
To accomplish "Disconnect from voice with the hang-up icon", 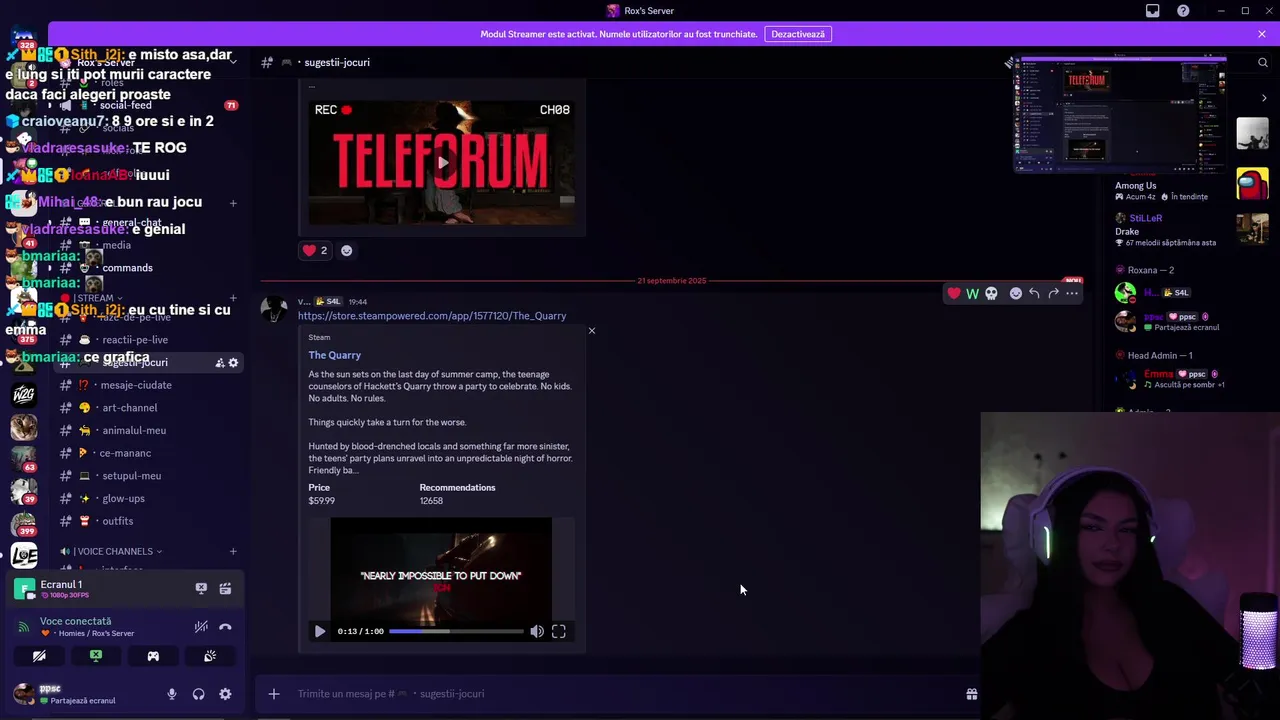I will pyautogui.click(x=225, y=627).
